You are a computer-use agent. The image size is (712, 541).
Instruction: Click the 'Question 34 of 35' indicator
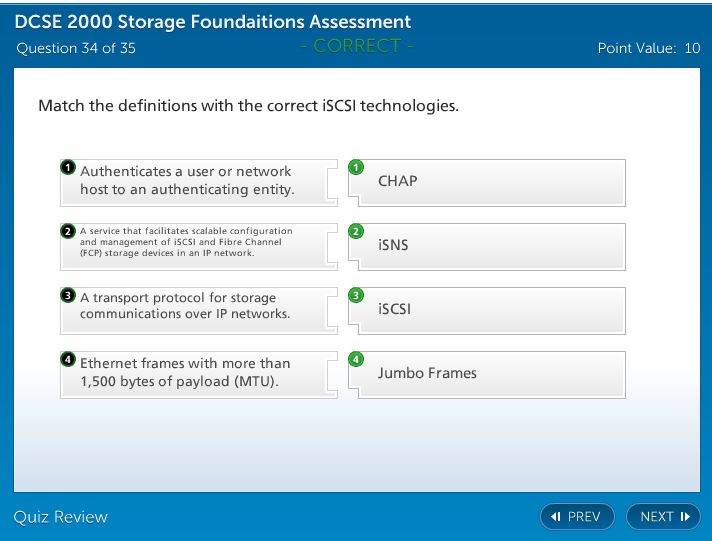click(x=76, y=48)
